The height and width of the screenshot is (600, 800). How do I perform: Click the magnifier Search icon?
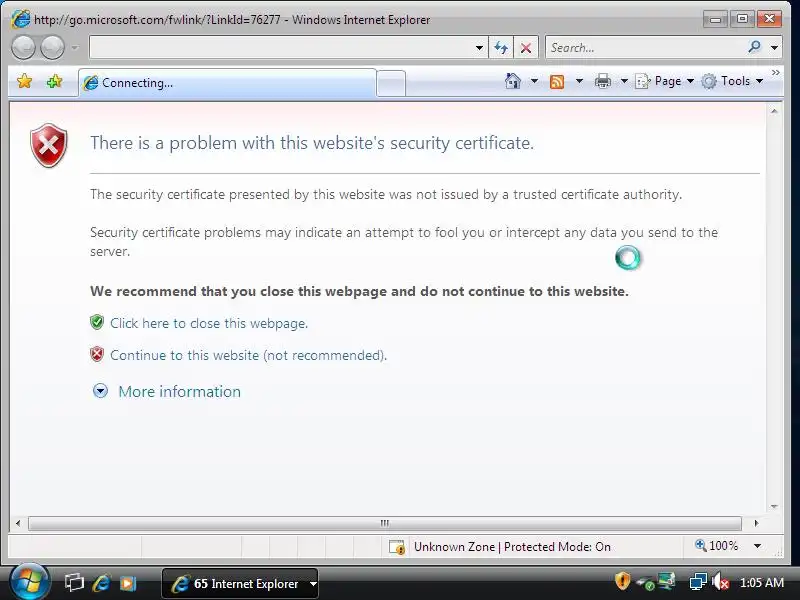pyautogui.click(x=754, y=47)
